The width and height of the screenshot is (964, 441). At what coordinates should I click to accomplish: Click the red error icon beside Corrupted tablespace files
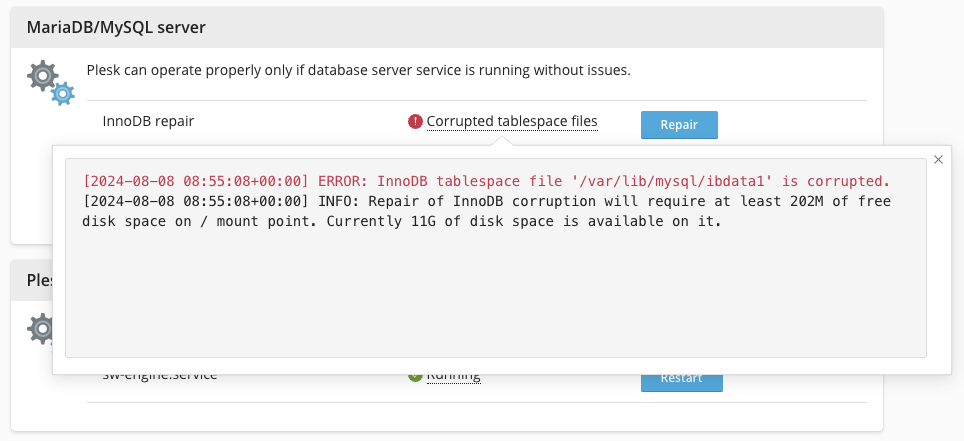click(x=415, y=122)
